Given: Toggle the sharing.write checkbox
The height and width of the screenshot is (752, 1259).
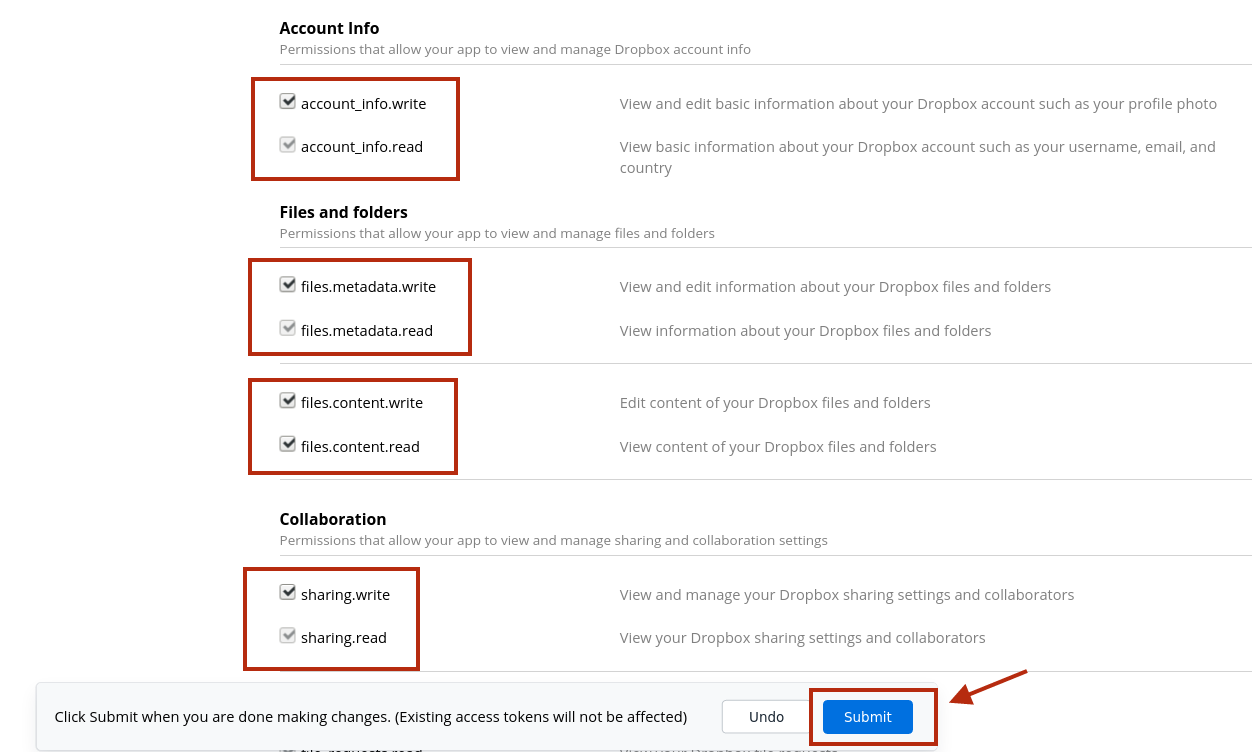Looking at the screenshot, I should (288, 593).
